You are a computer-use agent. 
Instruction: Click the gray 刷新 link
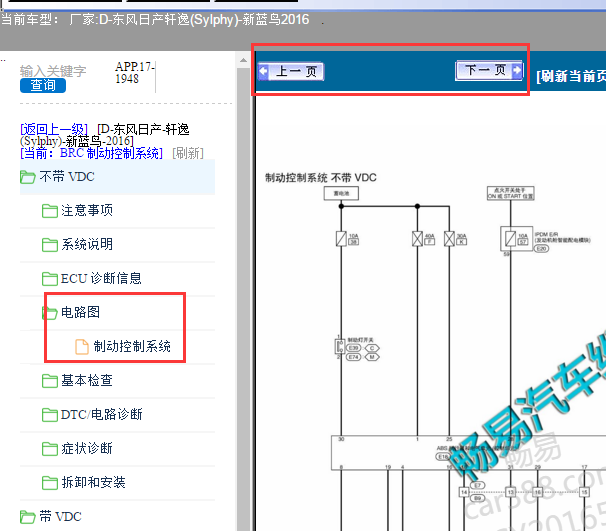[188, 153]
